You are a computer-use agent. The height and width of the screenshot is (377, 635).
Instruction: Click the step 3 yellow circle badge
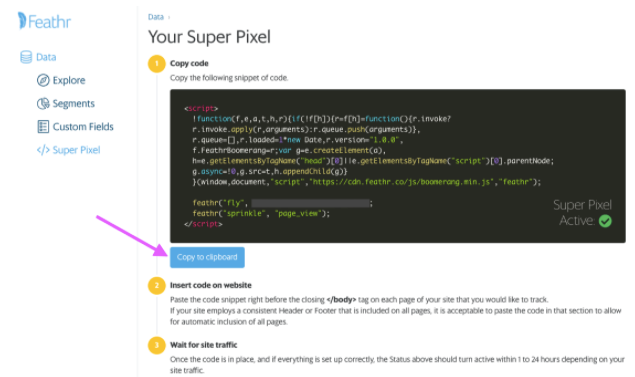click(157, 345)
